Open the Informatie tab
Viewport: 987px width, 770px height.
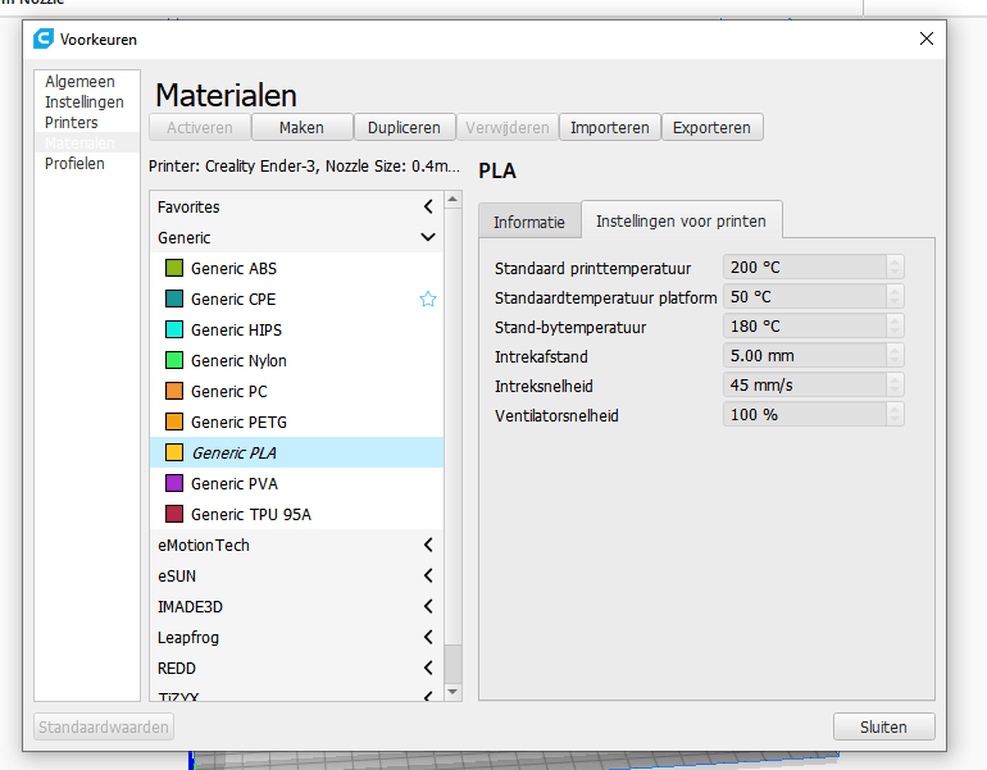coord(529,222)
